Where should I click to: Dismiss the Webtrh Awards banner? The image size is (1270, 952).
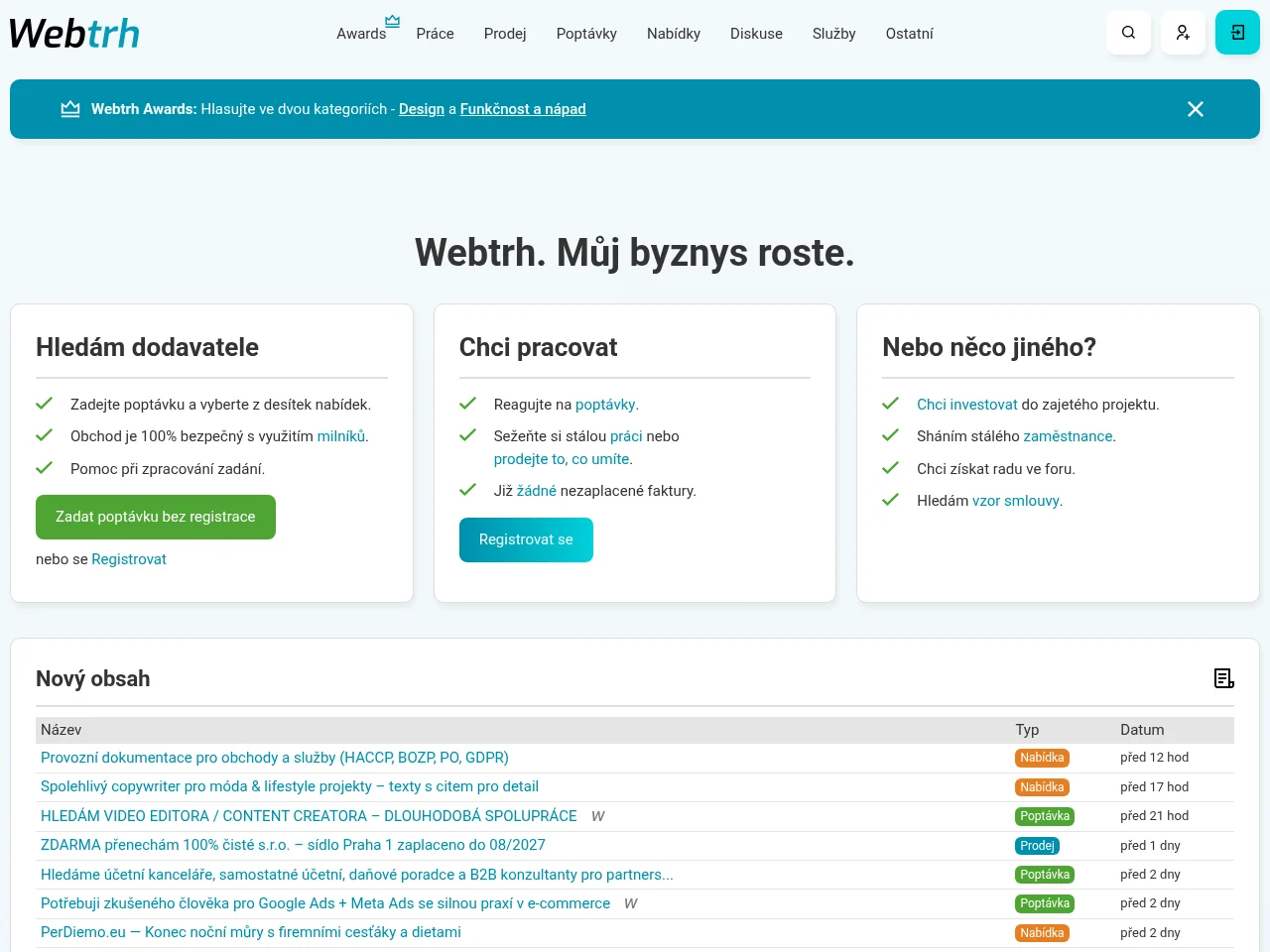point(1196,109)
